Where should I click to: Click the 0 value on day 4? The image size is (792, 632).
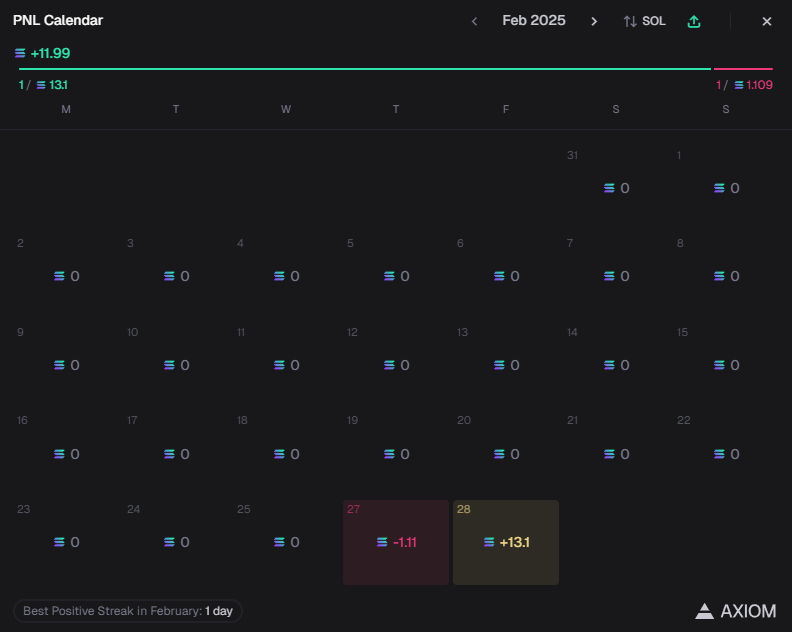pos(295,276)
